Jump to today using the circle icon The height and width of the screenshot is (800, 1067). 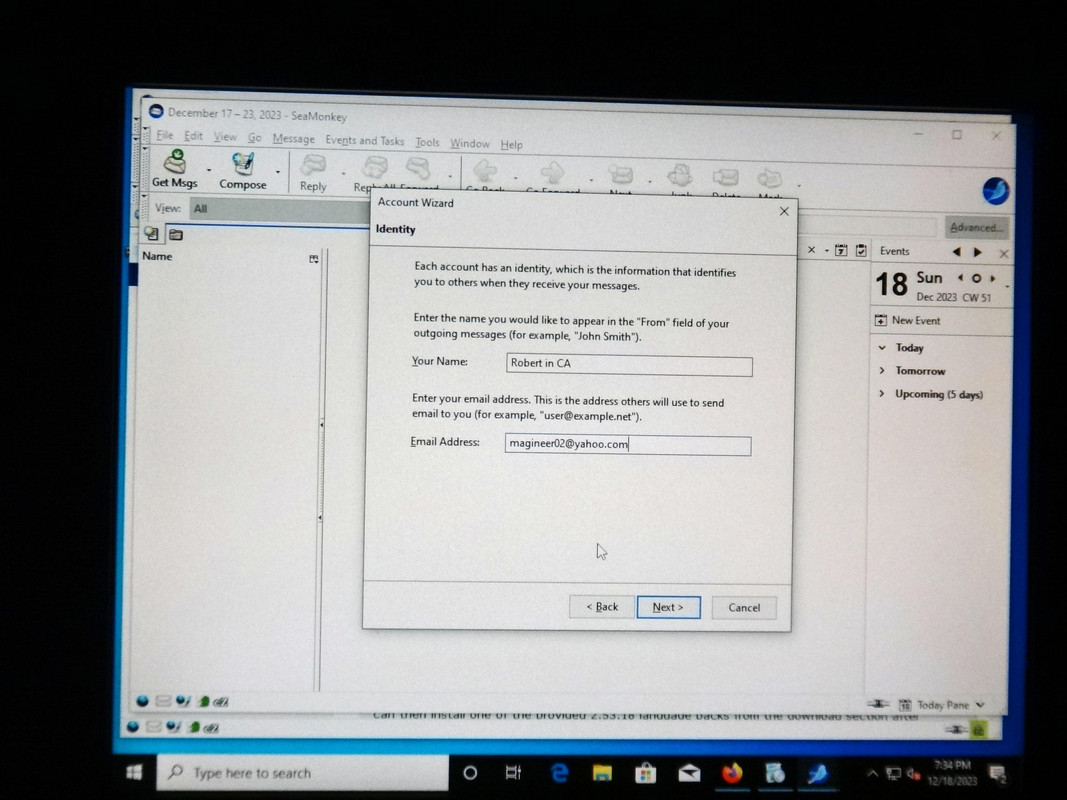[976, 278]
